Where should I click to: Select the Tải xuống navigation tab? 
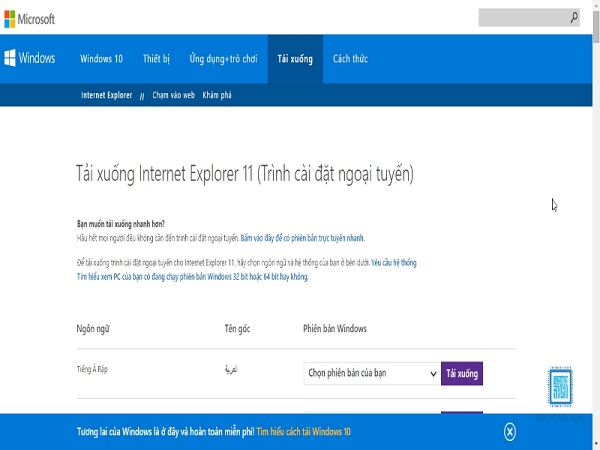pyautogui.click(x=295, y=59)
